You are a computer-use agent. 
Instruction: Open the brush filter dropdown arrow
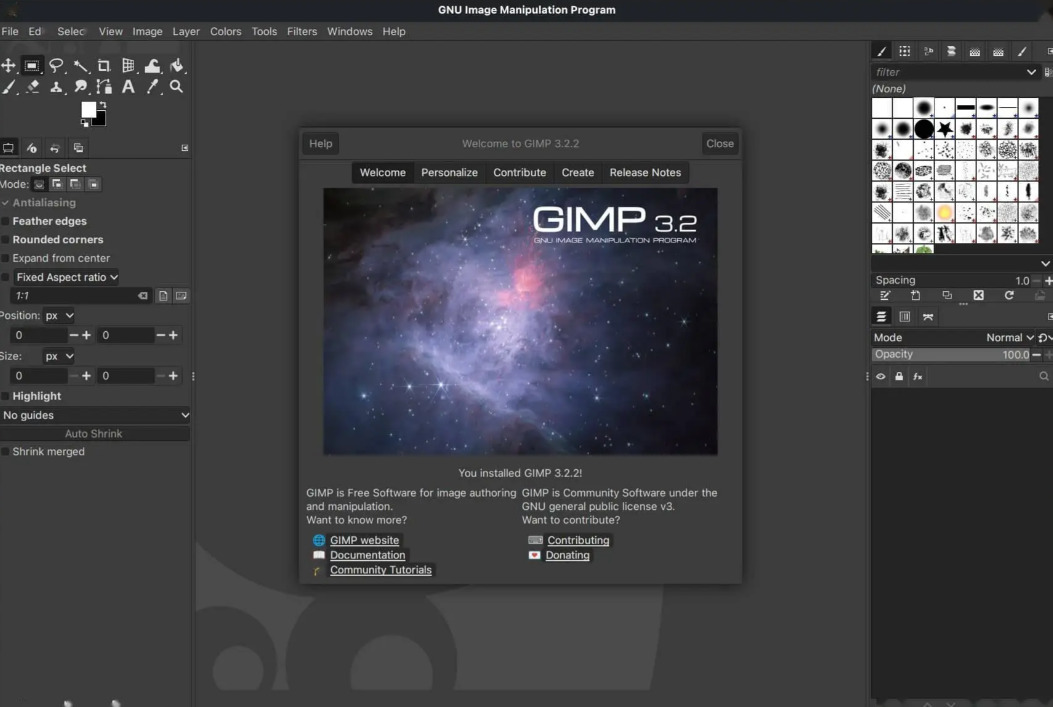1031,72
